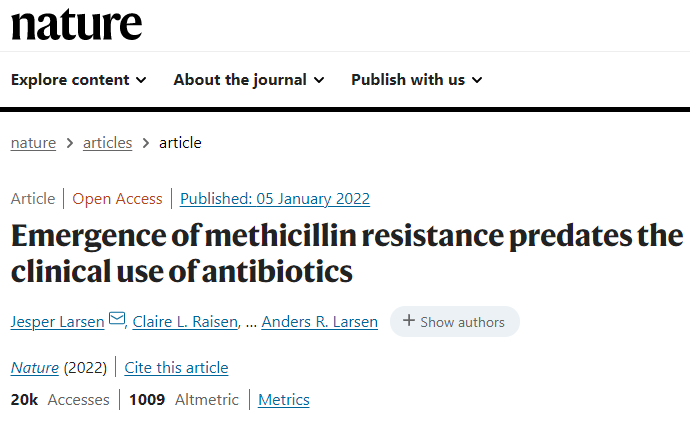The height and width of the screenshot is (421, 690).
Task: Expand the About the journal arrow
Action: click(x=319, y=80)
